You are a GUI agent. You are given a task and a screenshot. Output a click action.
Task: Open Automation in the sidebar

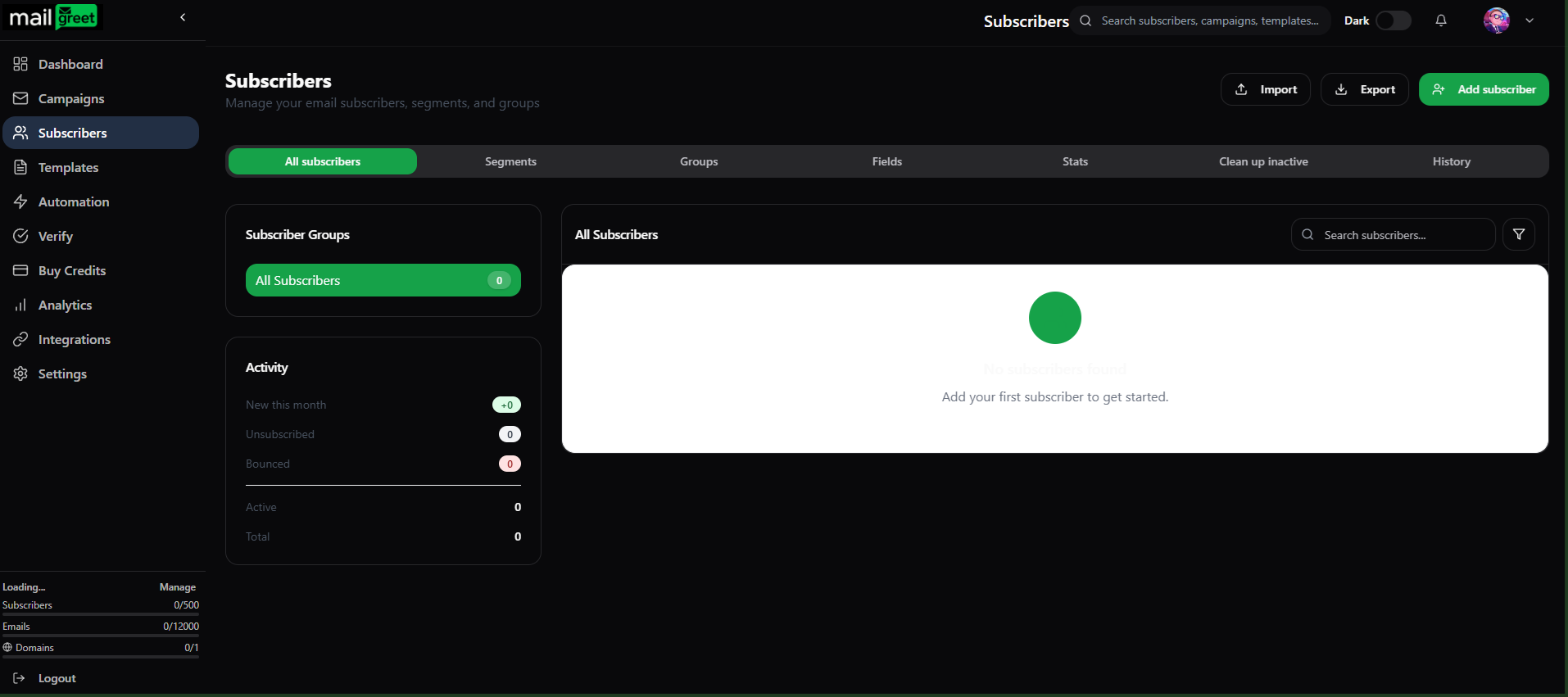click(x=101, y=201)
